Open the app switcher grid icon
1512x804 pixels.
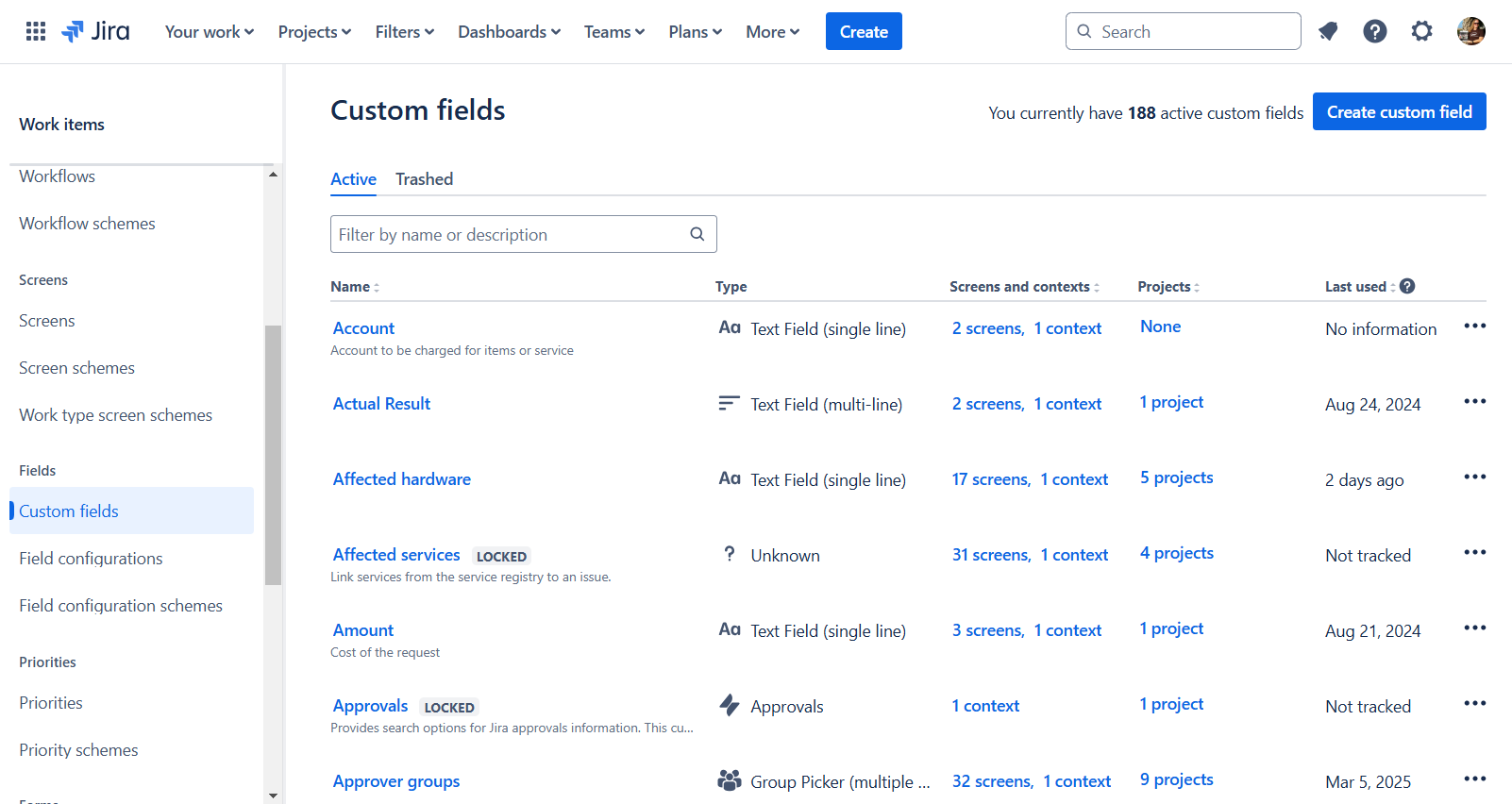pyautogui.click(x=36, y=31)
